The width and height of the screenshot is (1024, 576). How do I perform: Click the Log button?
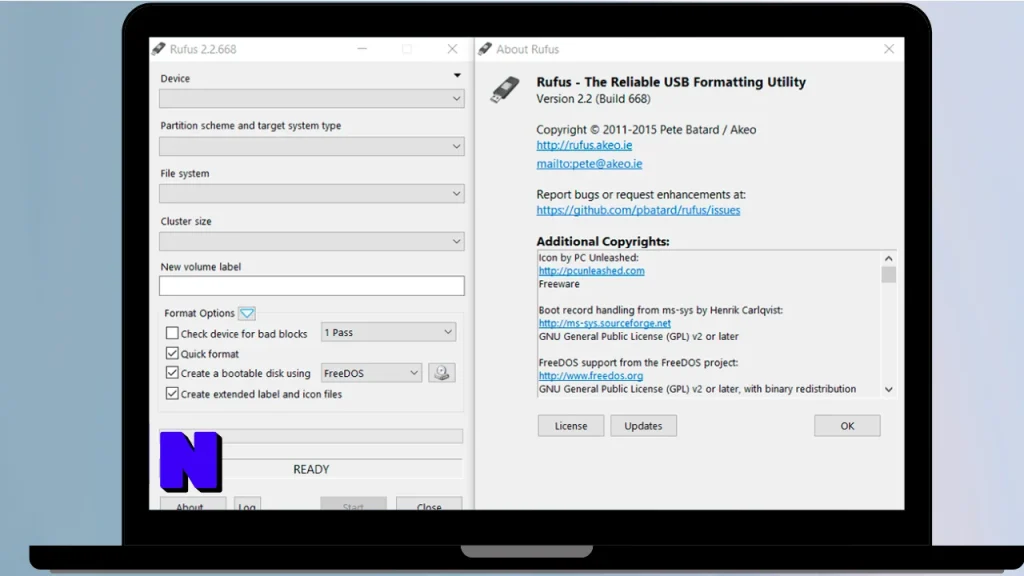pos(247,504)
